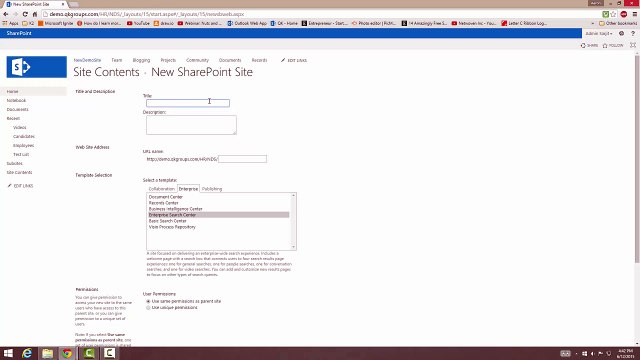Open Outlook Web App bookmark

point(247,23)
